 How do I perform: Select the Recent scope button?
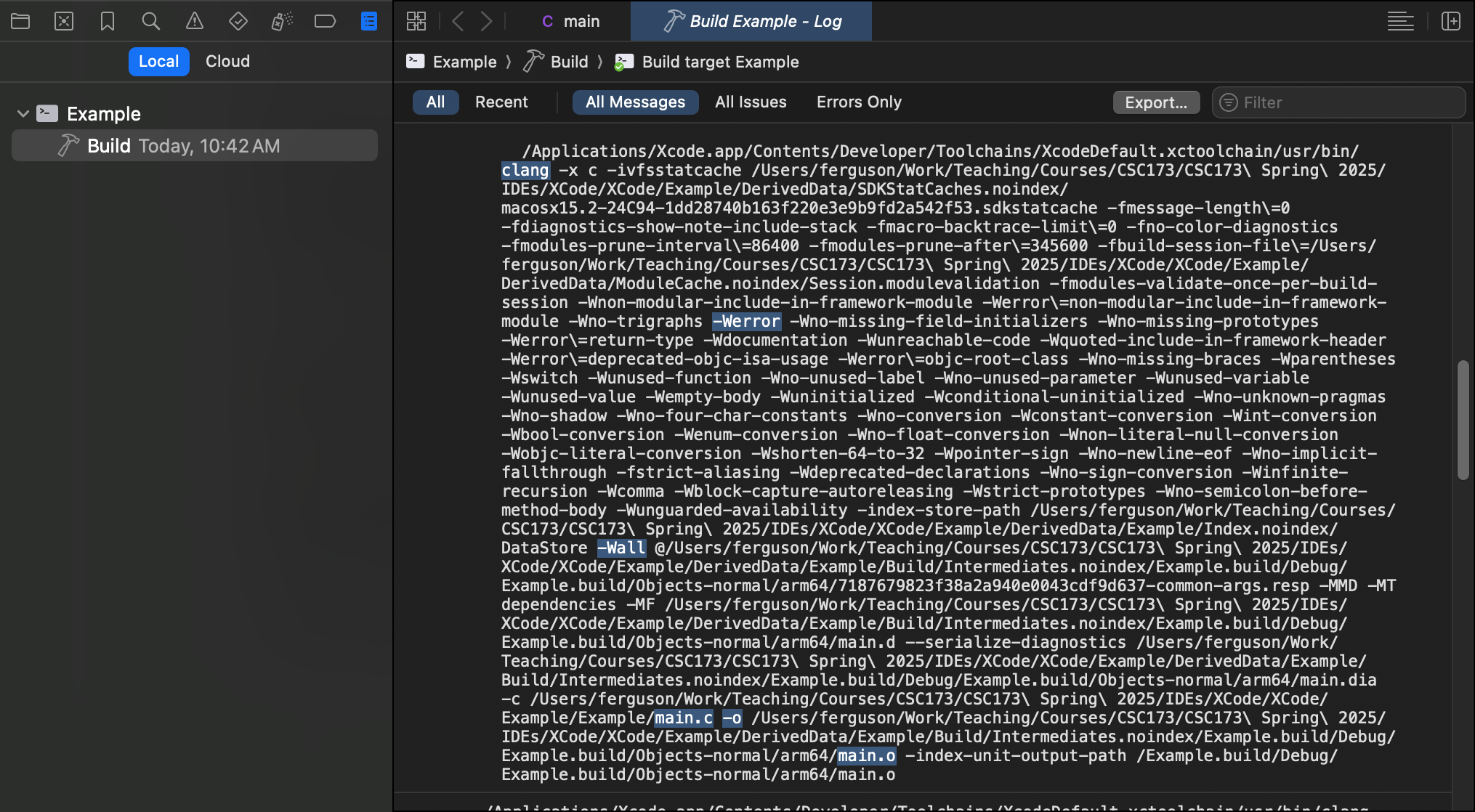[x=501, y=102]
